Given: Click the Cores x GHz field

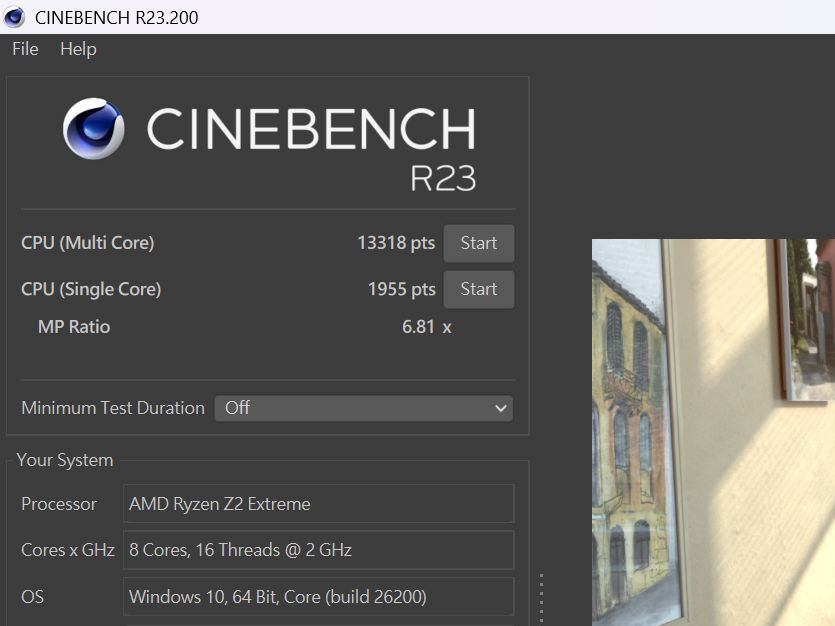Looking at the screenshot, I should [x=318, y=550].
